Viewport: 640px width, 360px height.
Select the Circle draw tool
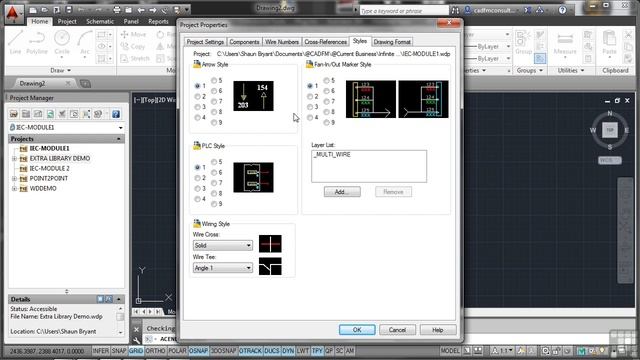tap(62, 42)
